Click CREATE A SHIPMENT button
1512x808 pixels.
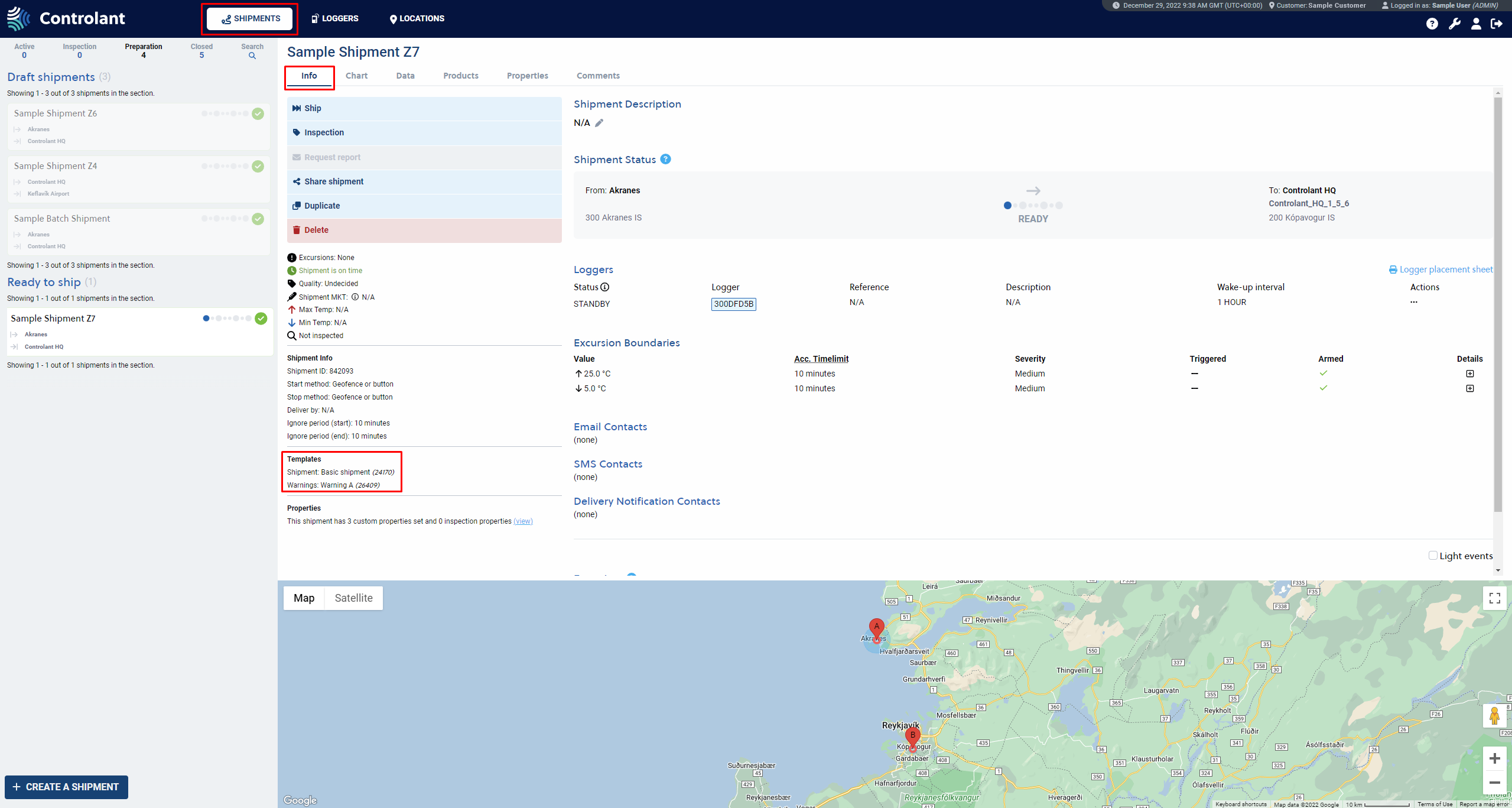click(66, 787)
